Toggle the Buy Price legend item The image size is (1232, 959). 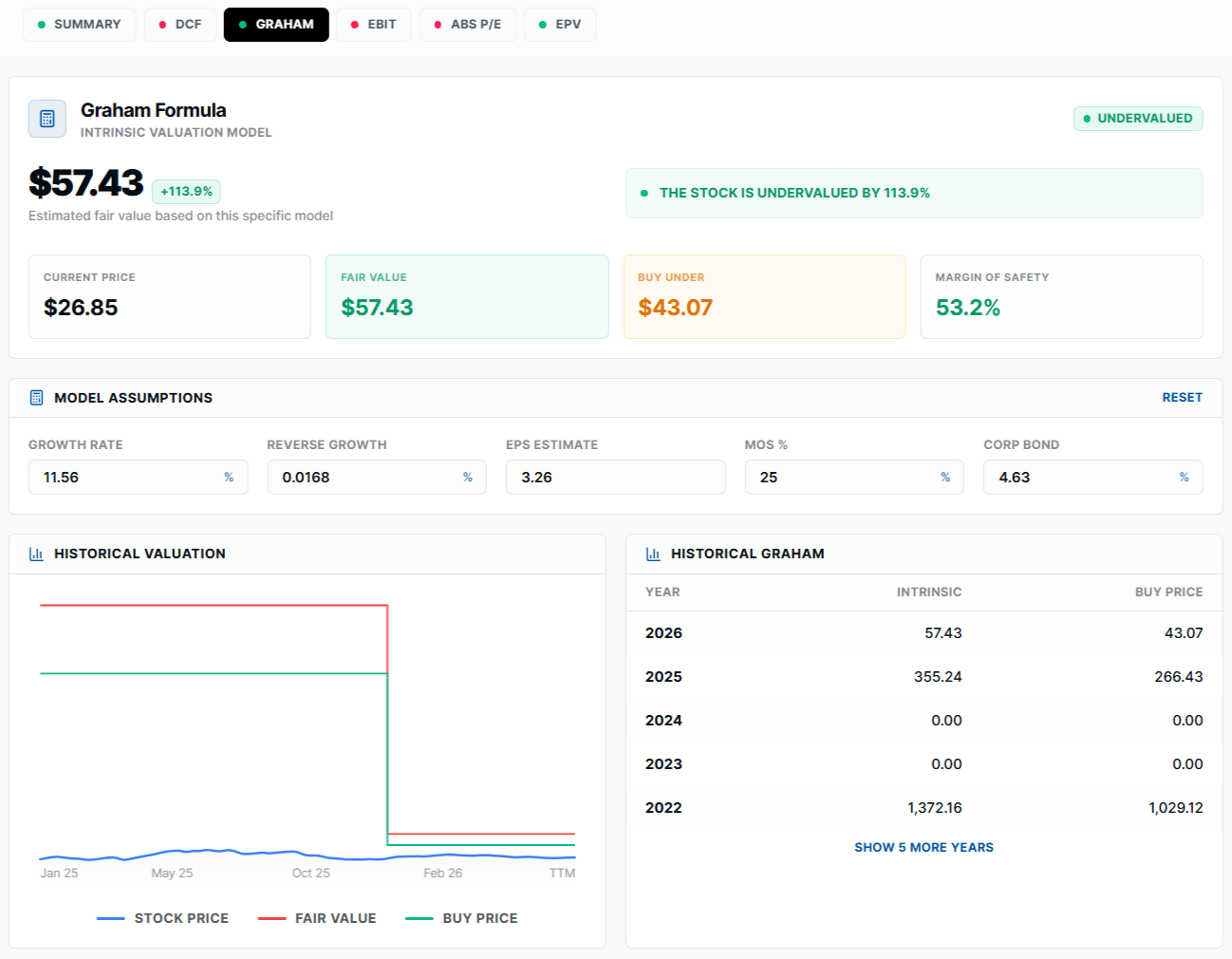pyautogui.click(x=461, y=918)
